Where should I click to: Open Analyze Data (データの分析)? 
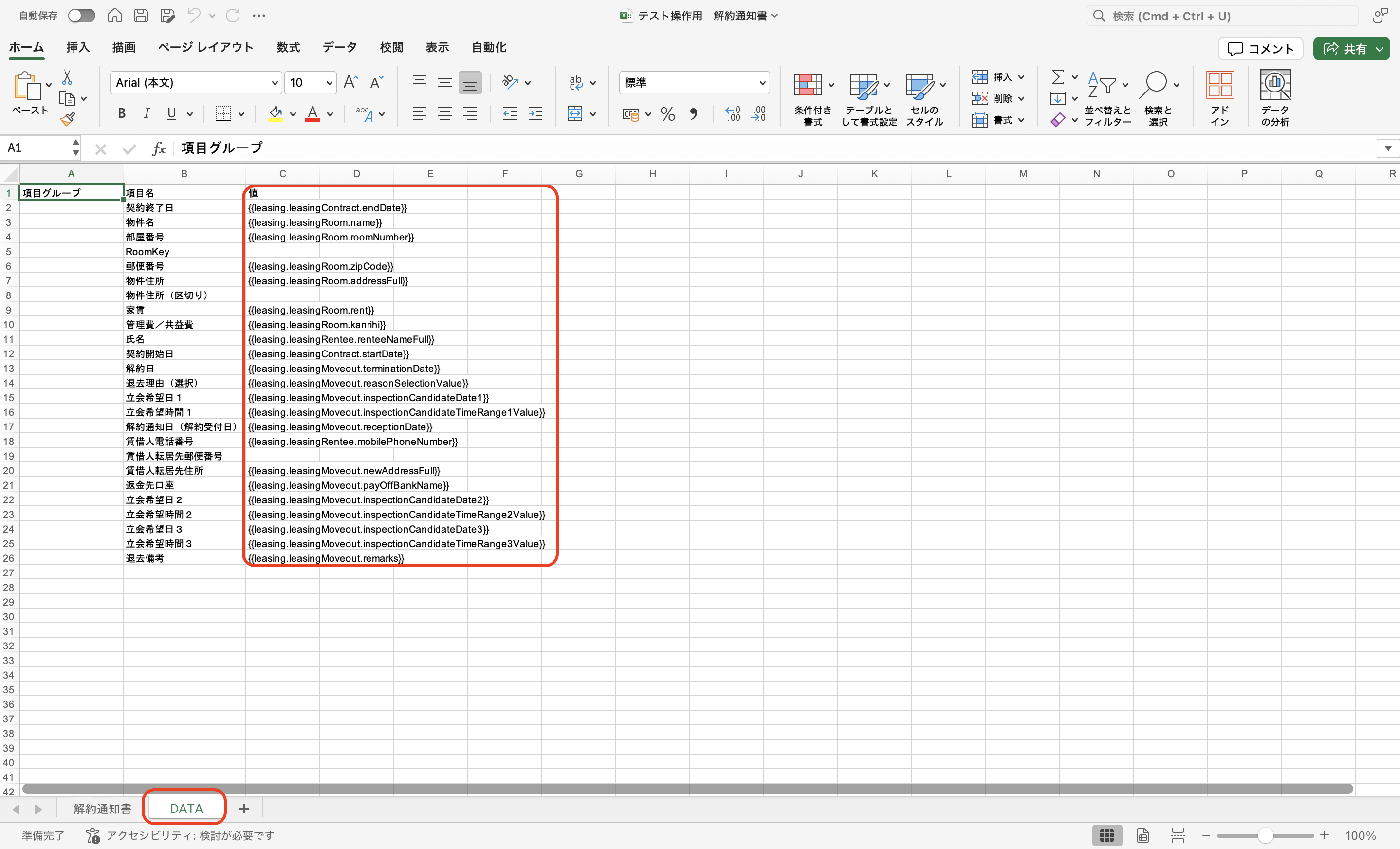(1275, 98)
